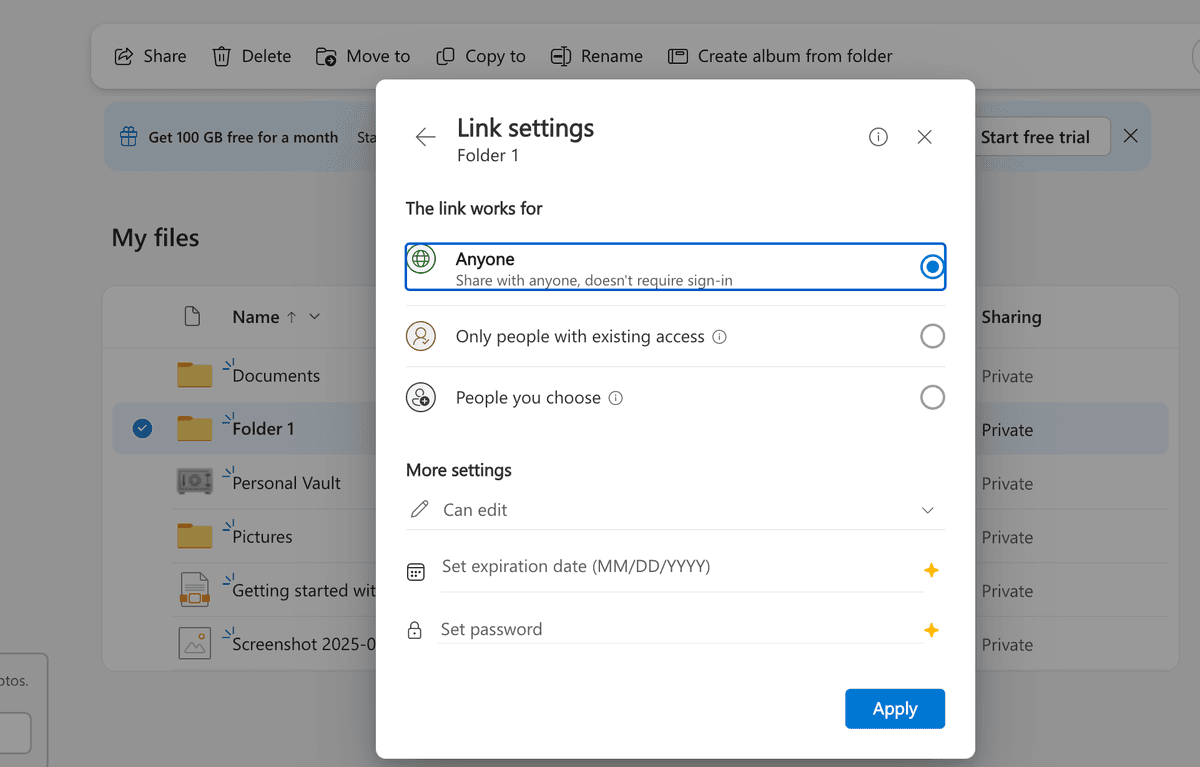Open the Pictures folder
This screenshot has height=767, width=1200.
[x=263, y=537]
